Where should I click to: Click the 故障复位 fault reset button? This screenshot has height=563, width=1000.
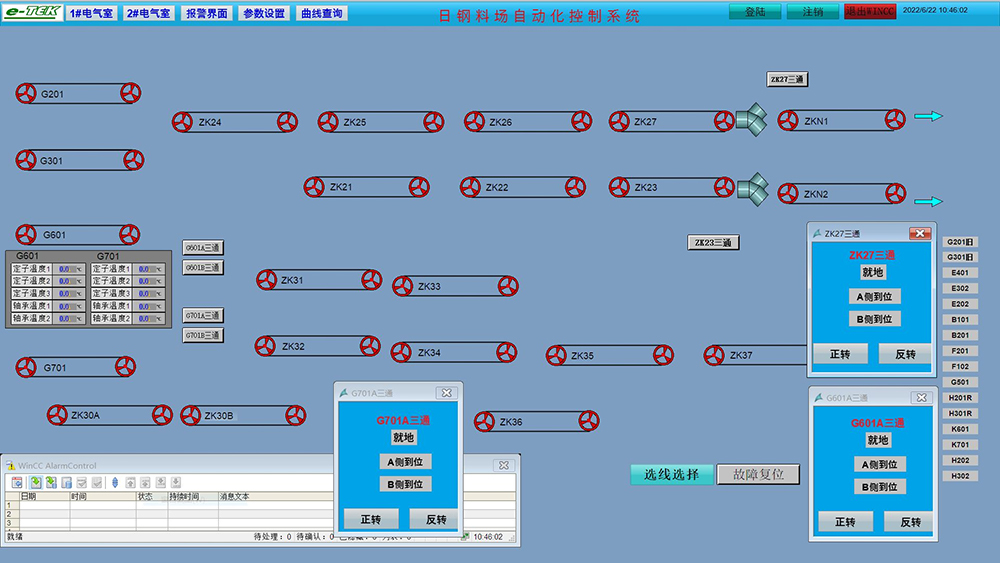(x=758, y=474)
